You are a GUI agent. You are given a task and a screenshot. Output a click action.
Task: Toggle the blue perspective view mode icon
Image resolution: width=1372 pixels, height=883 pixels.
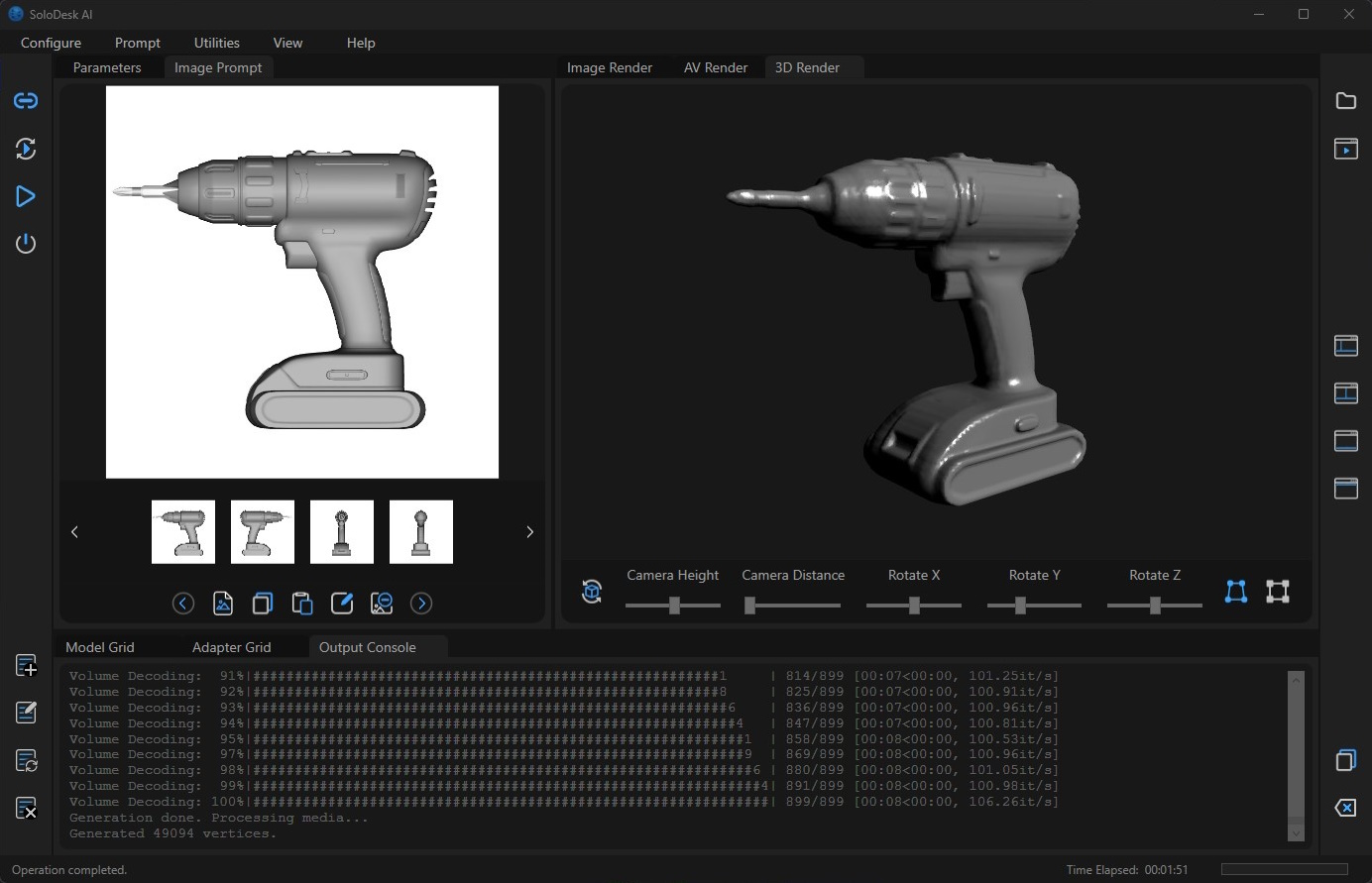(x=1235, y=592)
